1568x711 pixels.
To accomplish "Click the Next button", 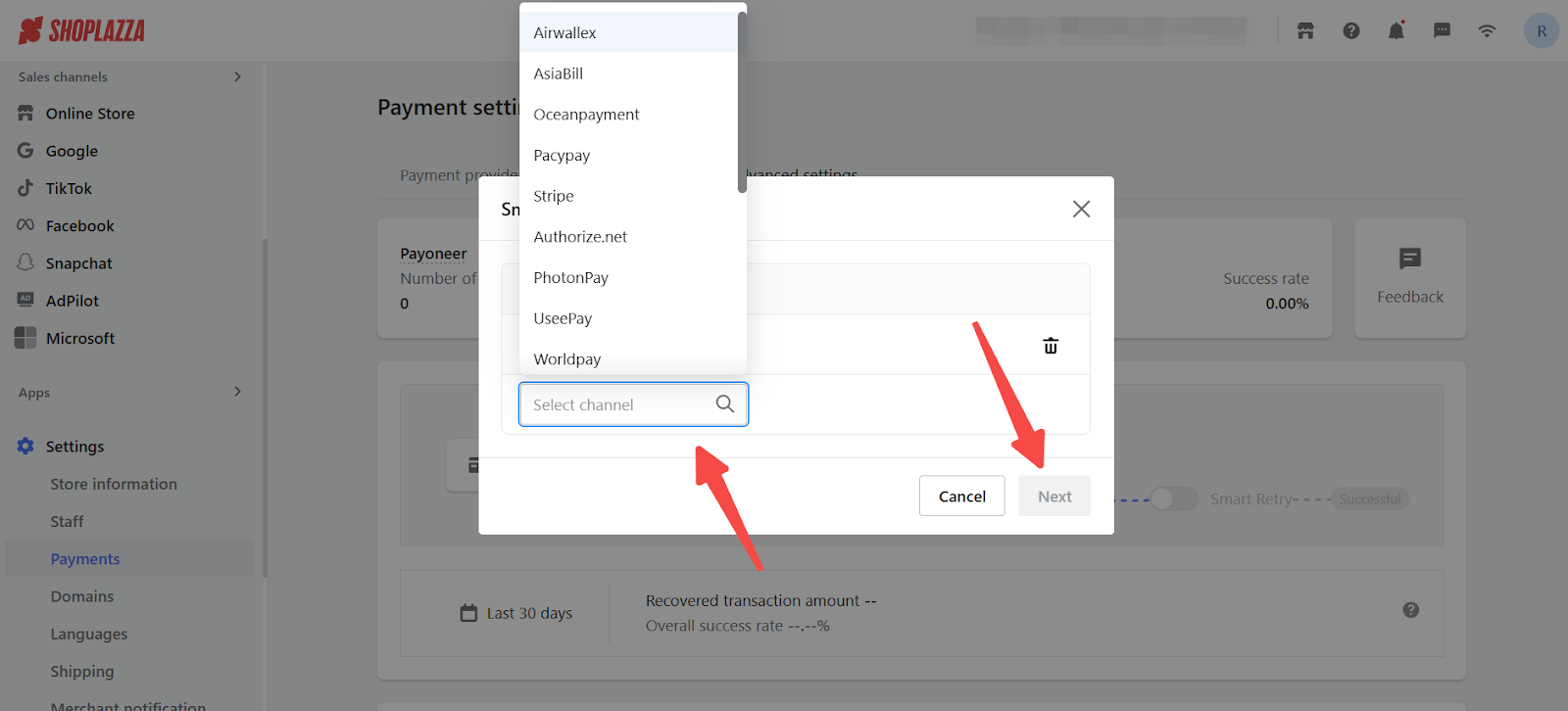I will click(x=1054, y=497).
